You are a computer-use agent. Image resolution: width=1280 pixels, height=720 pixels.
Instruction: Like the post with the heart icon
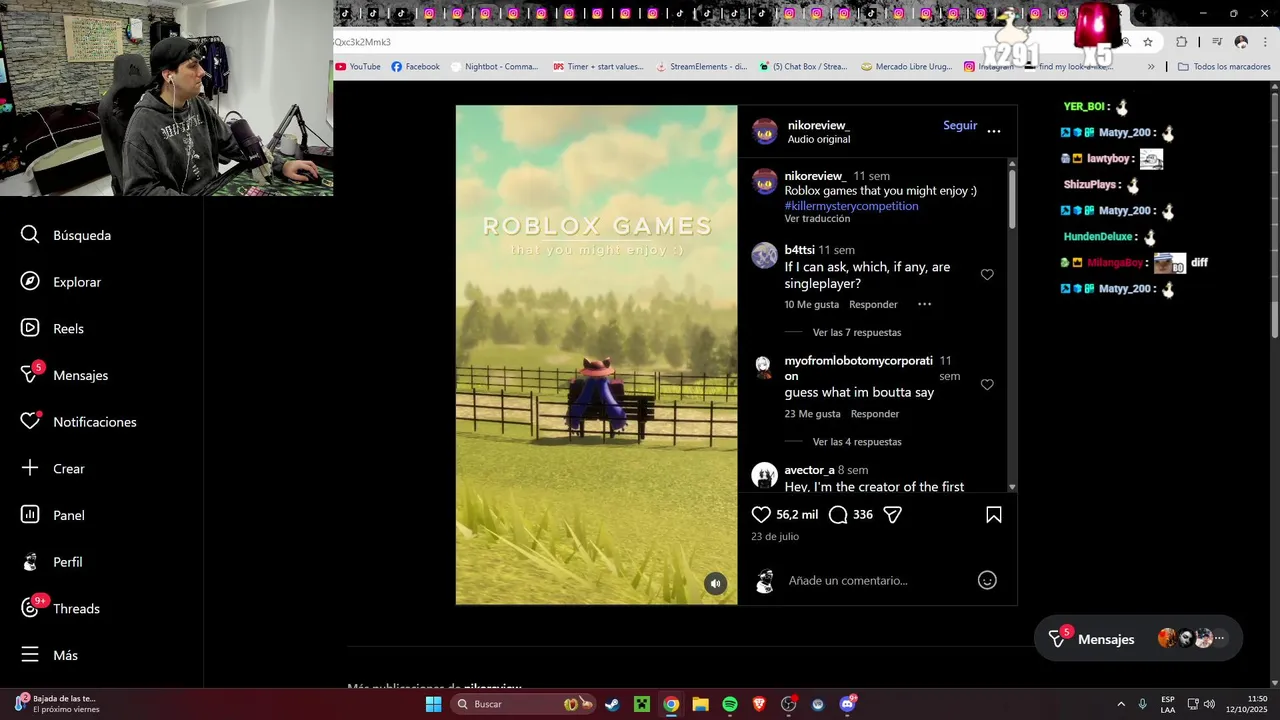pos(761,514)
